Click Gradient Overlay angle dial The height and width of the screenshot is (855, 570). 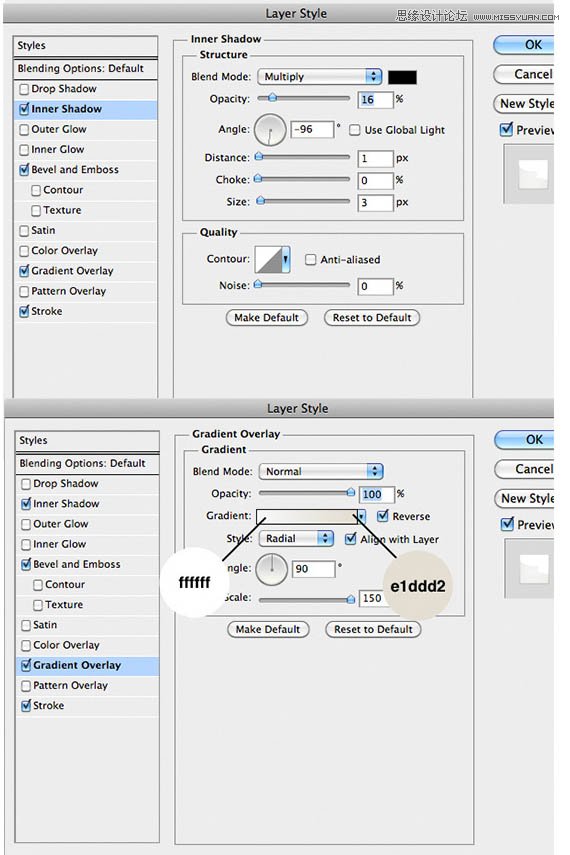pos(272,569)
